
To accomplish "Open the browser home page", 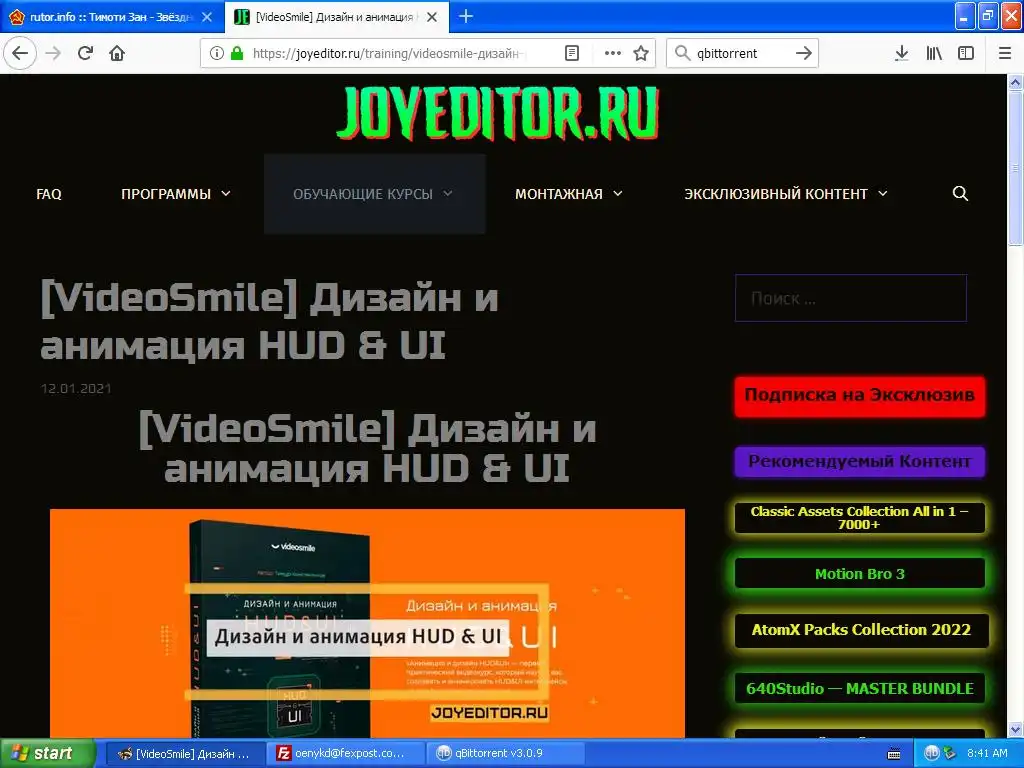I will [117, 53].
